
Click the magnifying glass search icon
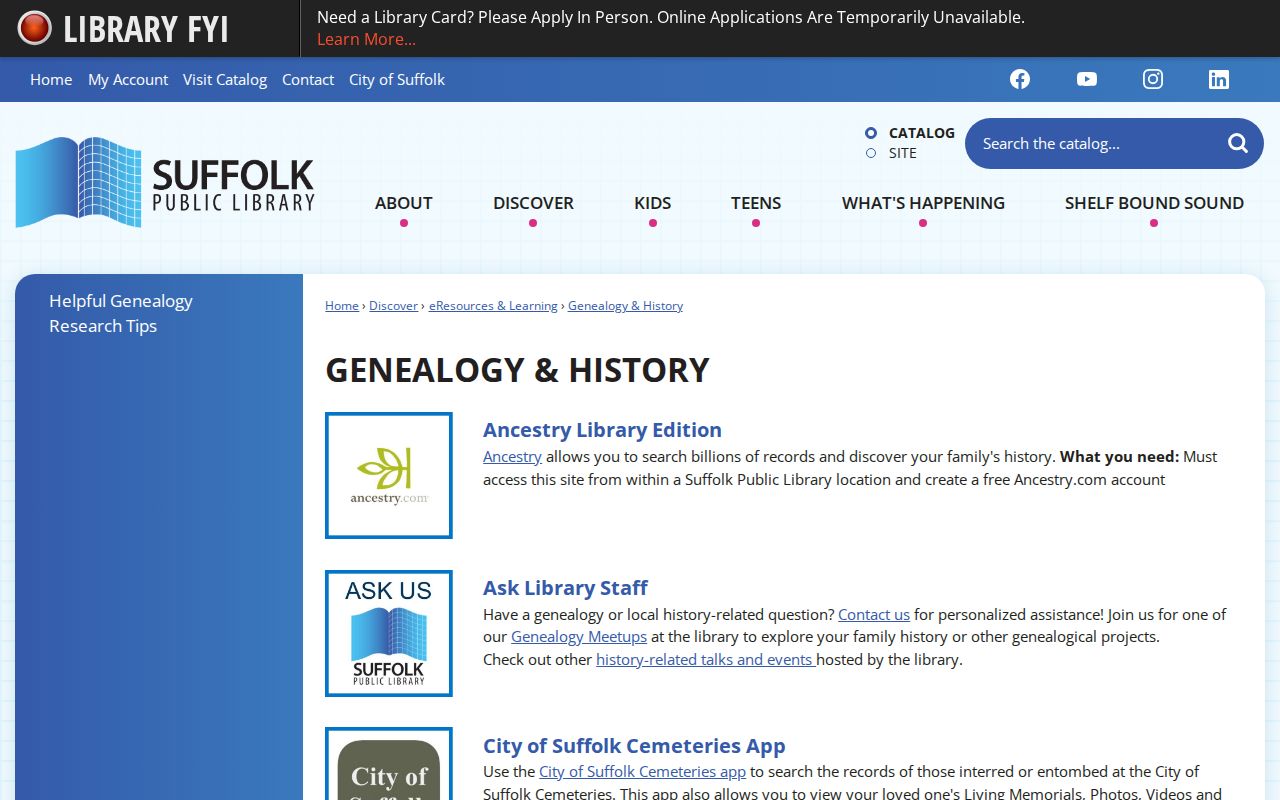click(x=1238, y=144)
